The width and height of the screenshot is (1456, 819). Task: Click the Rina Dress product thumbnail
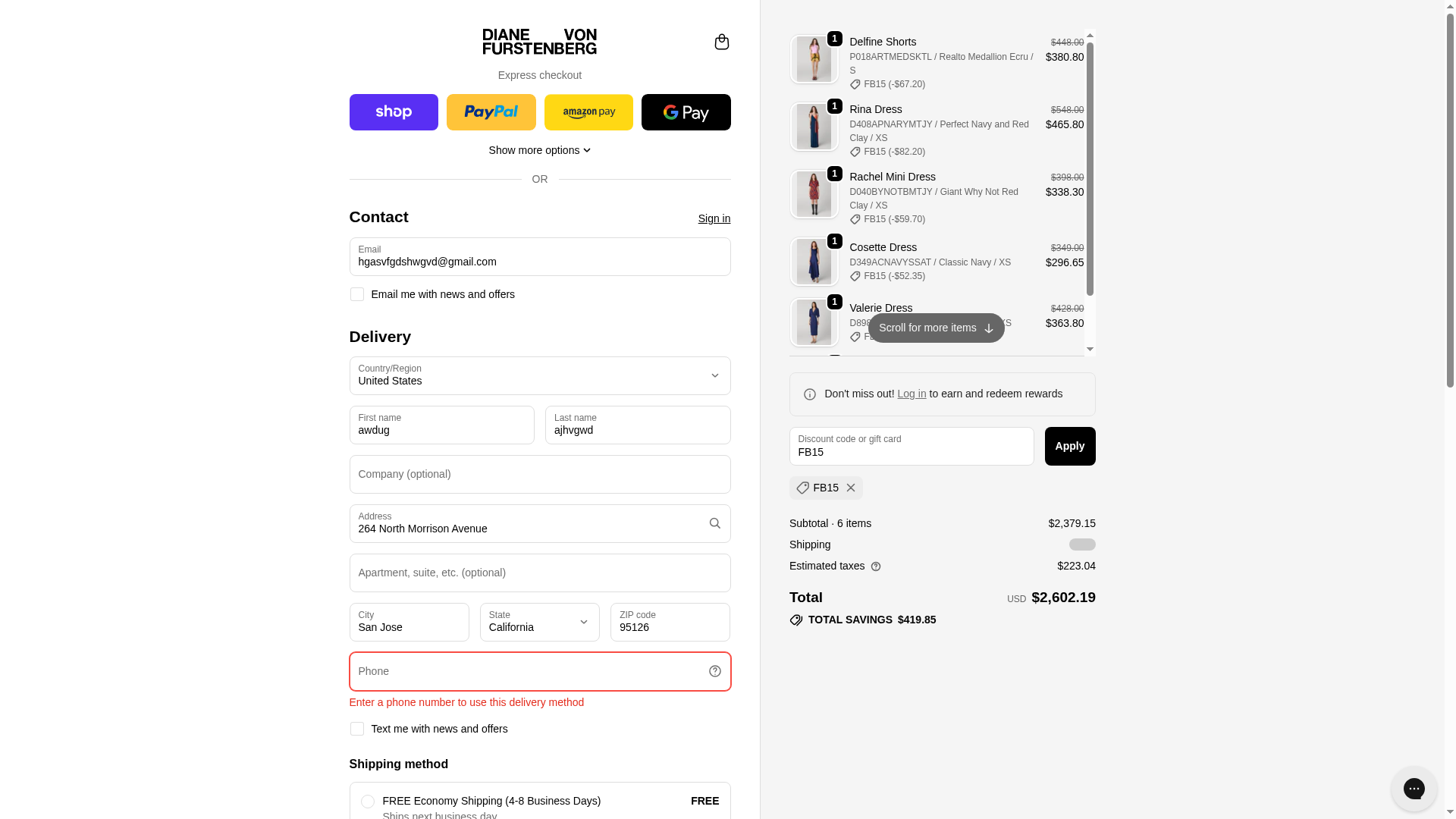pyautogui.click(x=814, y=127)
